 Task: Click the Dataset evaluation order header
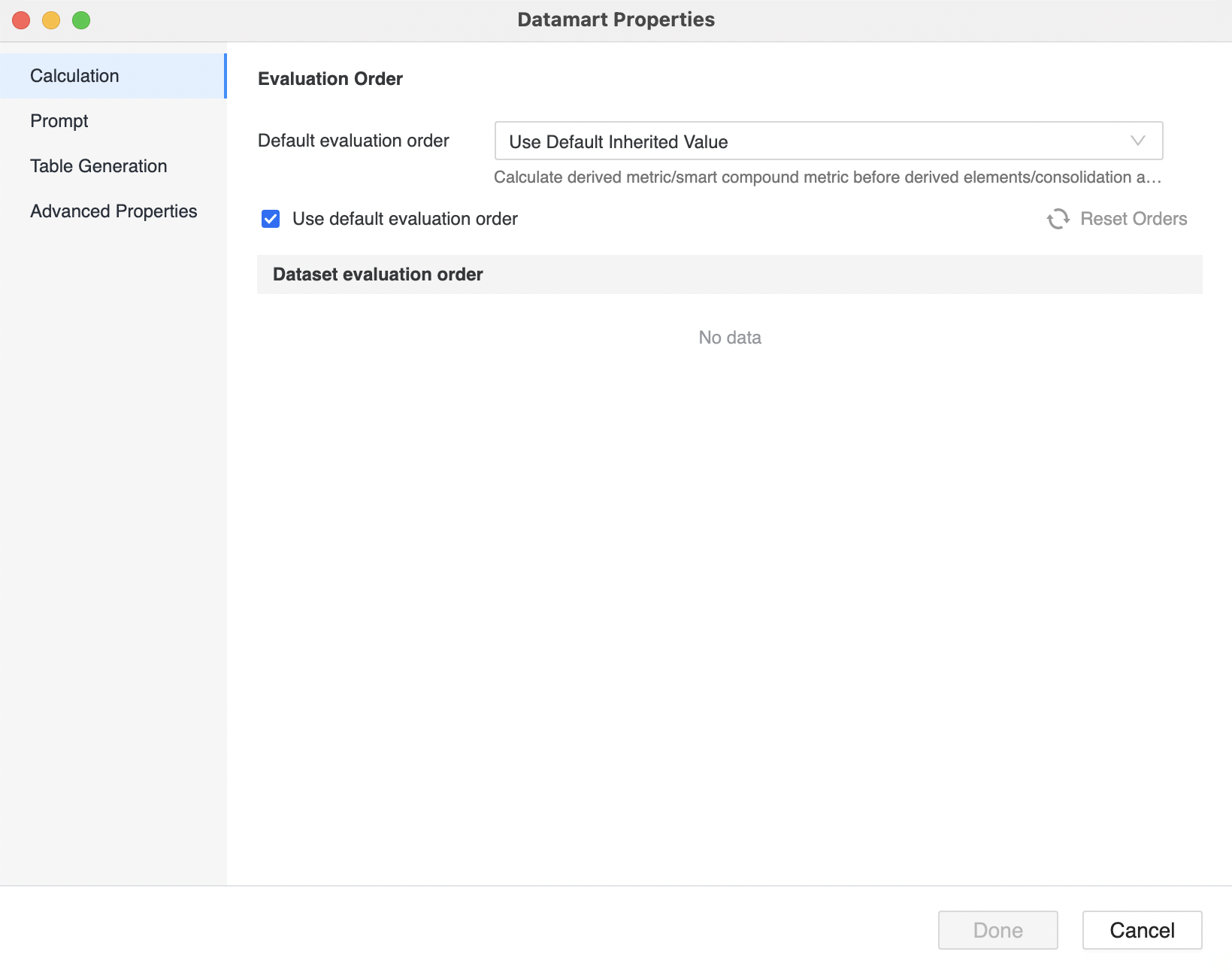click(x=377, y=274)
